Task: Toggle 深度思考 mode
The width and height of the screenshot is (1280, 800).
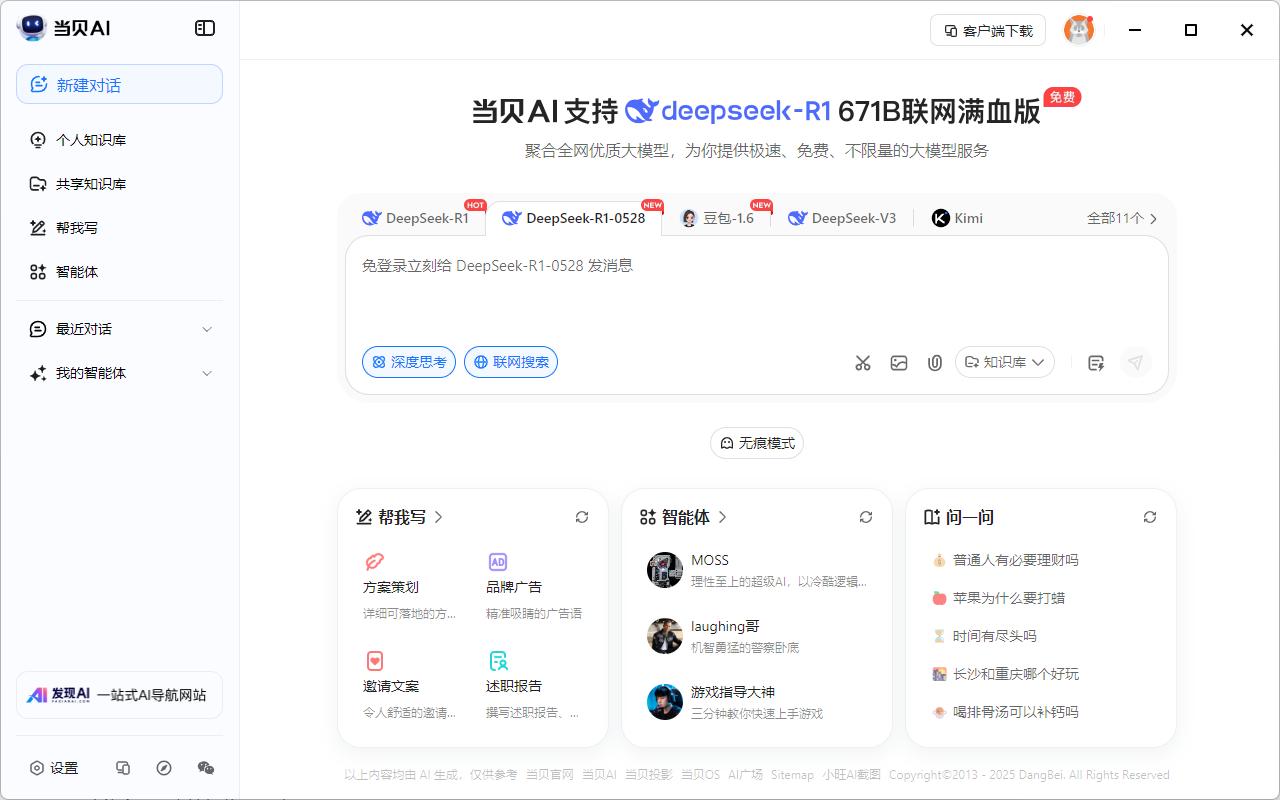Action: (x=409, y=362)
